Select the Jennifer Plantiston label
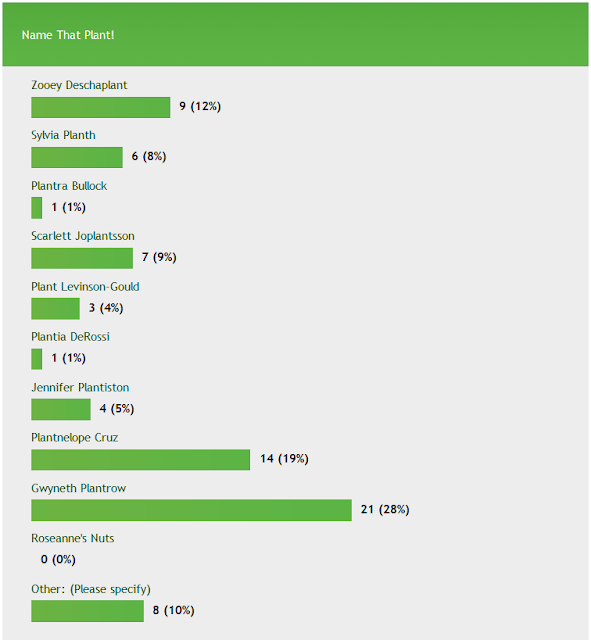This screenshot has height=640, width=591. [x=80, y=387]
